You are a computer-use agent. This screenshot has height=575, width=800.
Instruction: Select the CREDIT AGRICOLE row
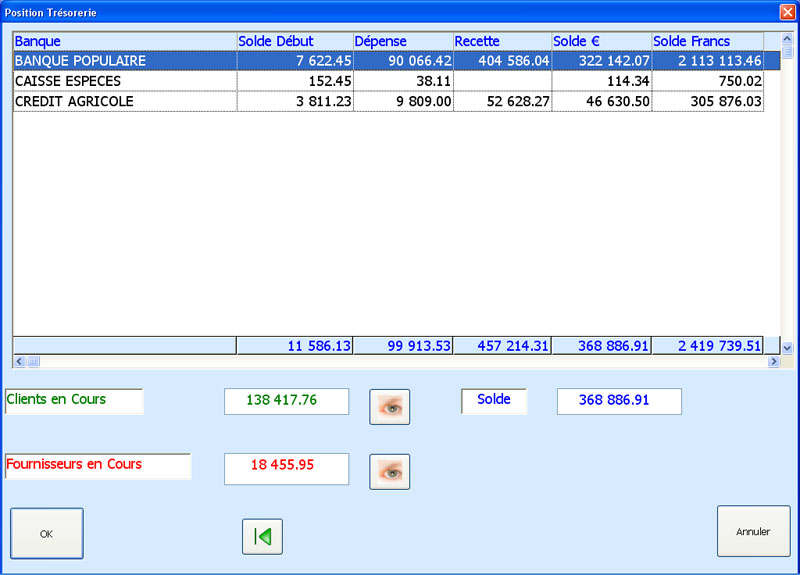click(x=124, y=101)
